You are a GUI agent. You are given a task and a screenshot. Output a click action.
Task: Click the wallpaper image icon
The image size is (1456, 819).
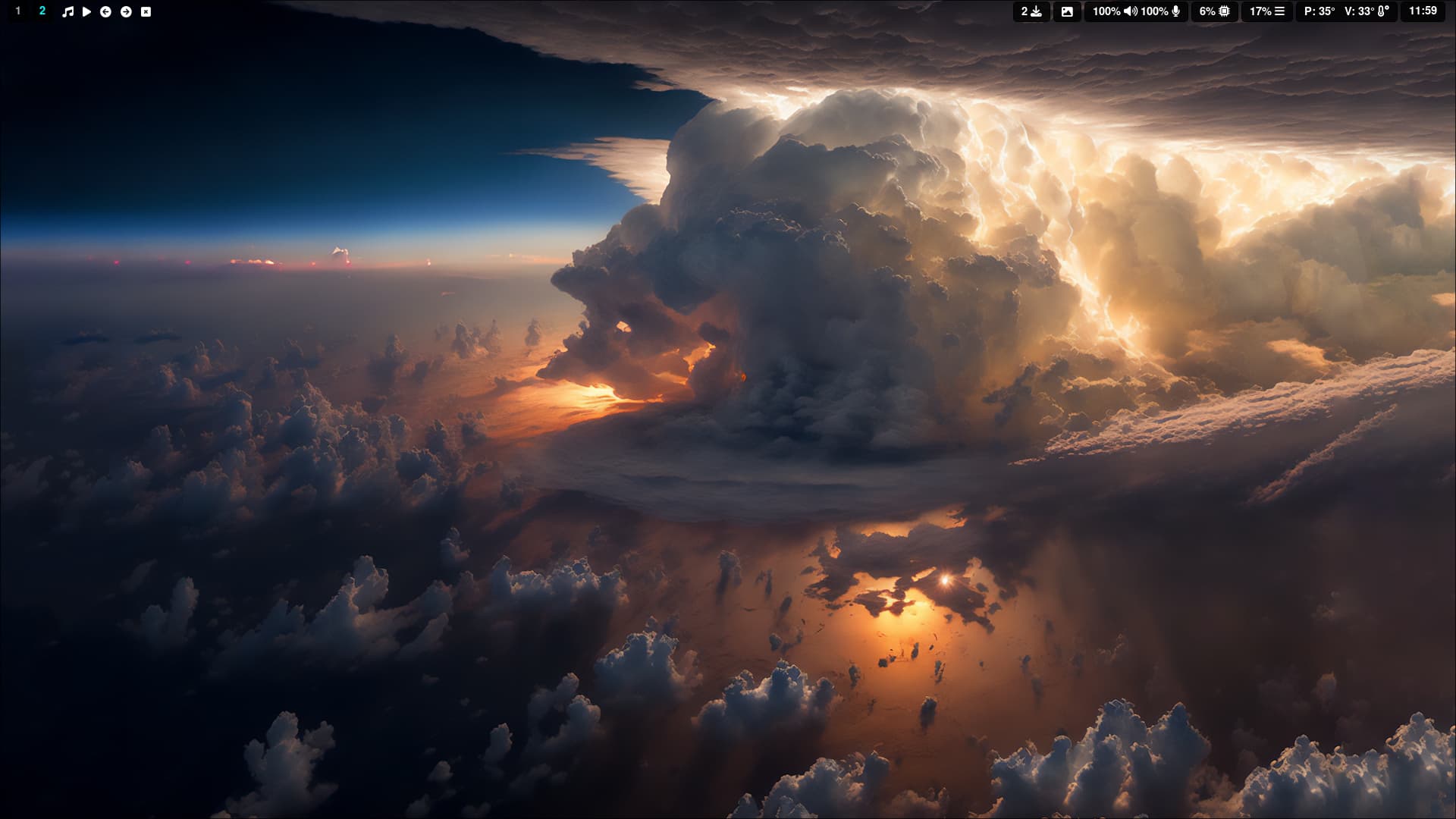click(1067, 11)
